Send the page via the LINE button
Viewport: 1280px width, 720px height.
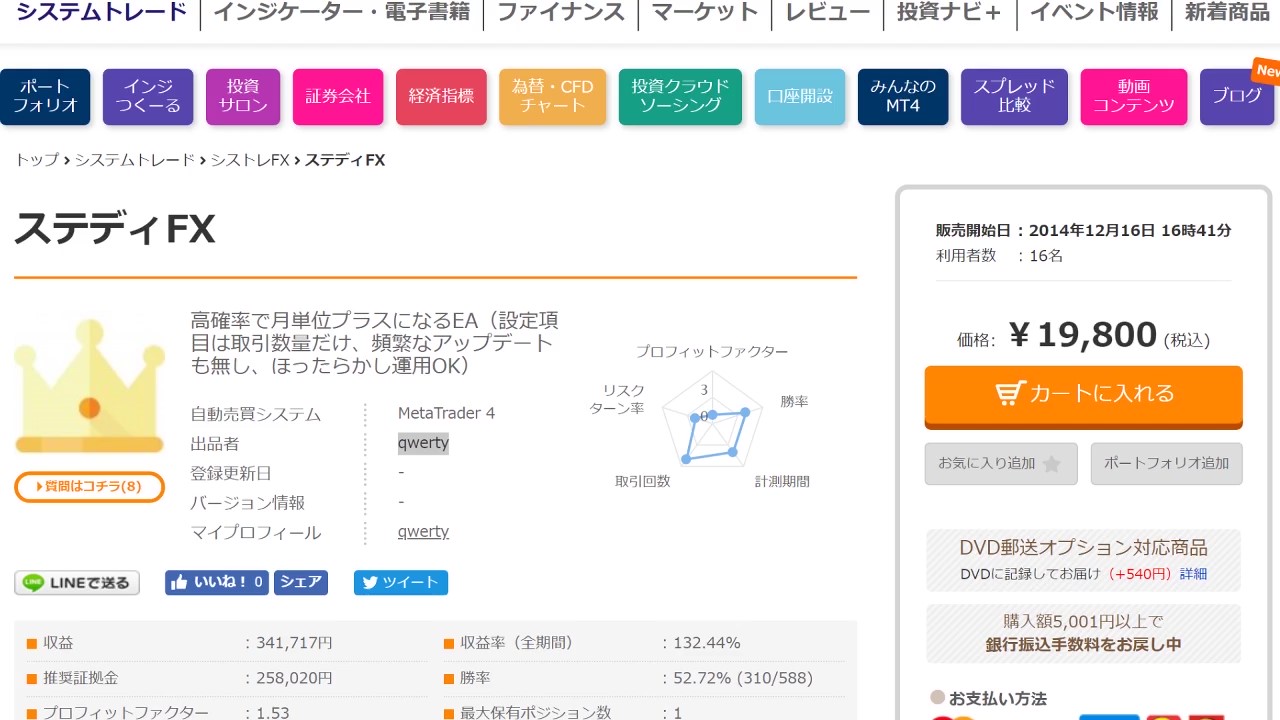[x=77, y=583]
